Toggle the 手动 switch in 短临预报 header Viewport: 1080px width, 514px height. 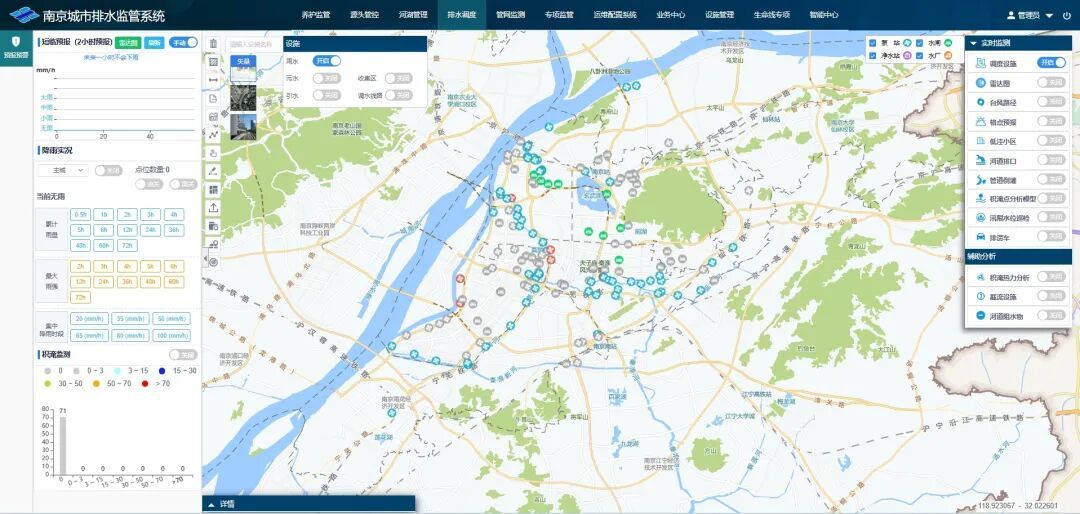pyautogui.click(x=183, y=43)
